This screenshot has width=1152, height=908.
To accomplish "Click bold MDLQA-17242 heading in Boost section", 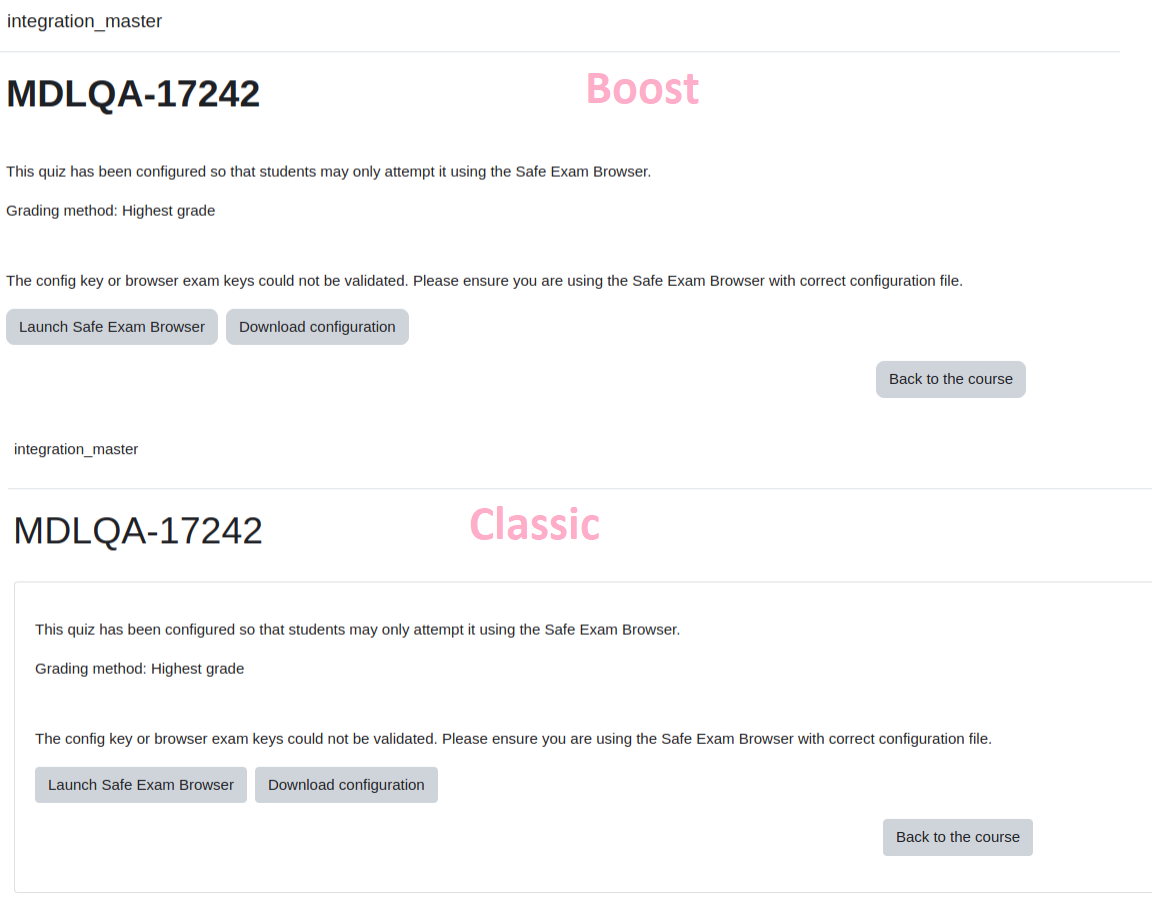I will pyautogui.click(x=133, y=94).
